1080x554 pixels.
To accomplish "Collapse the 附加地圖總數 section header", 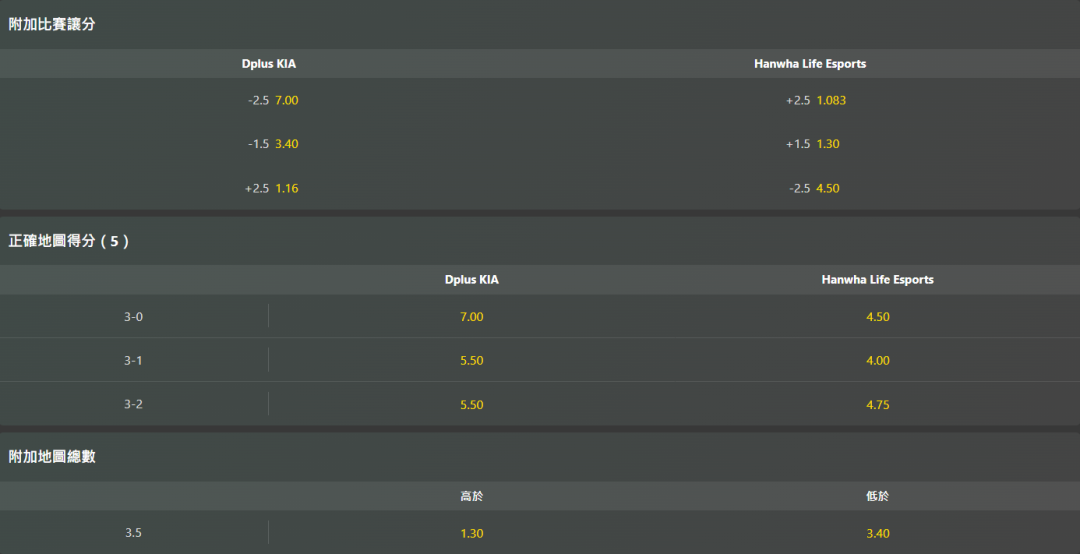I will coord(540,457).
